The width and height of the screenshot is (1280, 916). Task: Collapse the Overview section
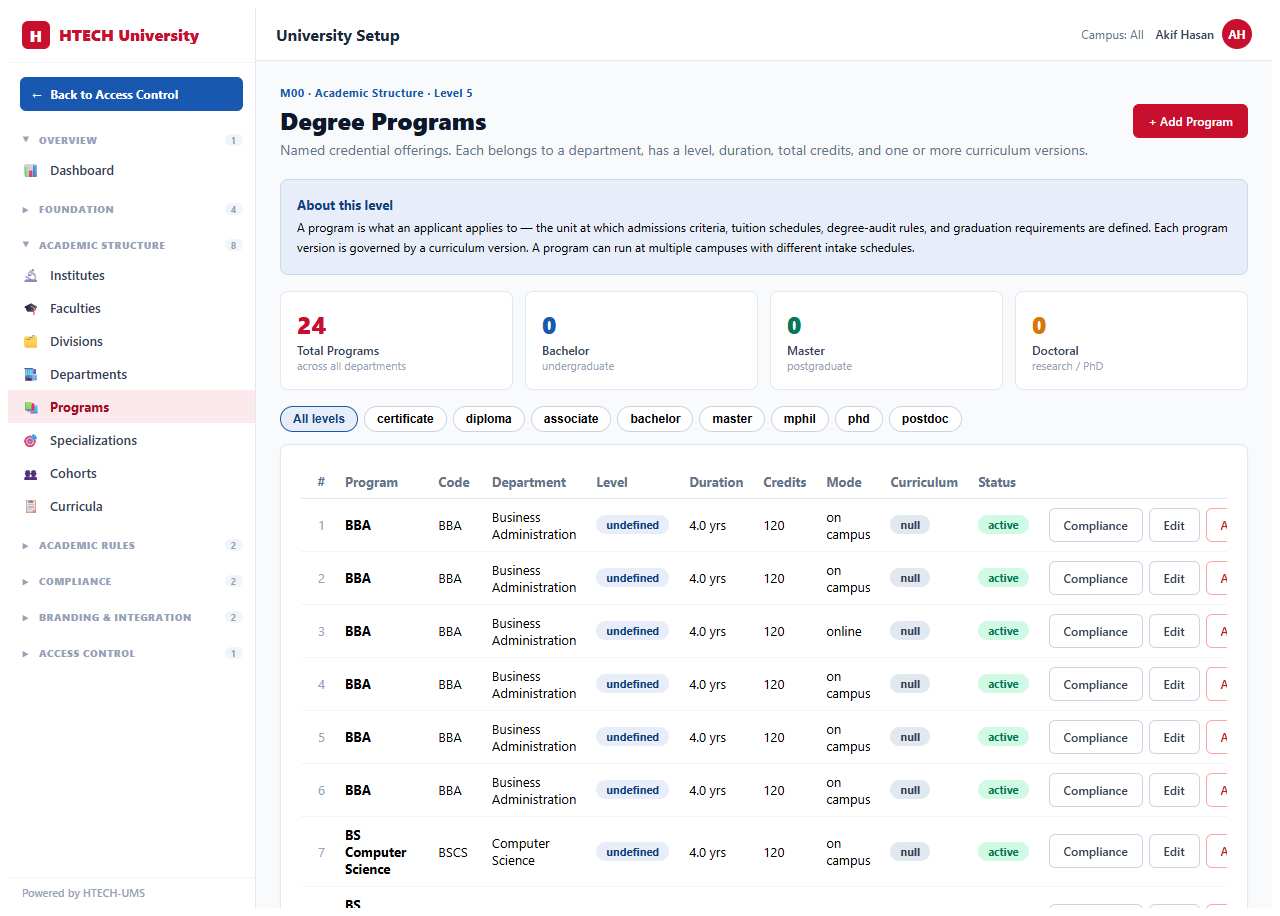coord(131,140)
